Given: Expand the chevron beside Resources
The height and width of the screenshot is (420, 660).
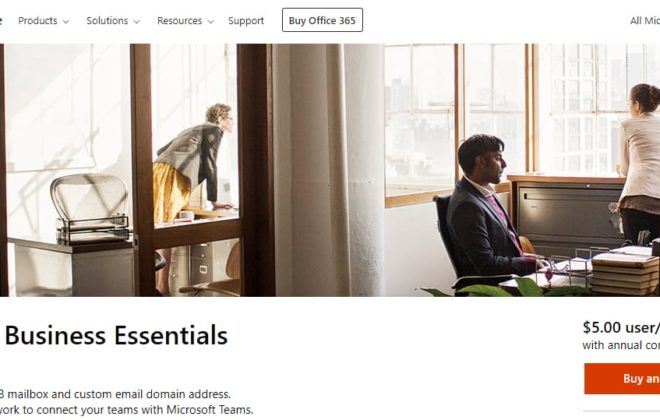Looking at the screenshot, I should click(x=210, y=21).
